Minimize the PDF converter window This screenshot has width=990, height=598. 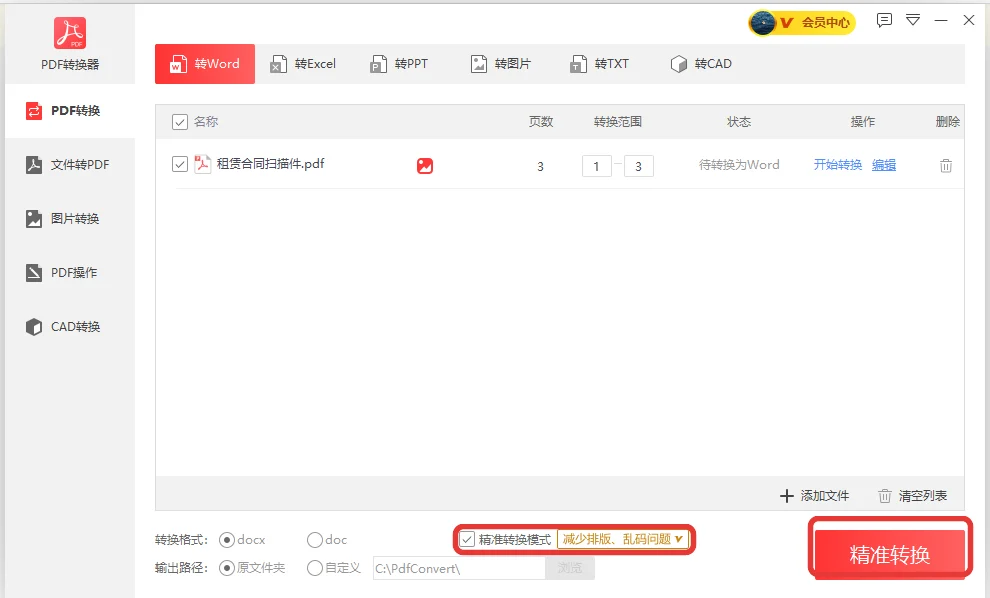(x=941, y=20)
